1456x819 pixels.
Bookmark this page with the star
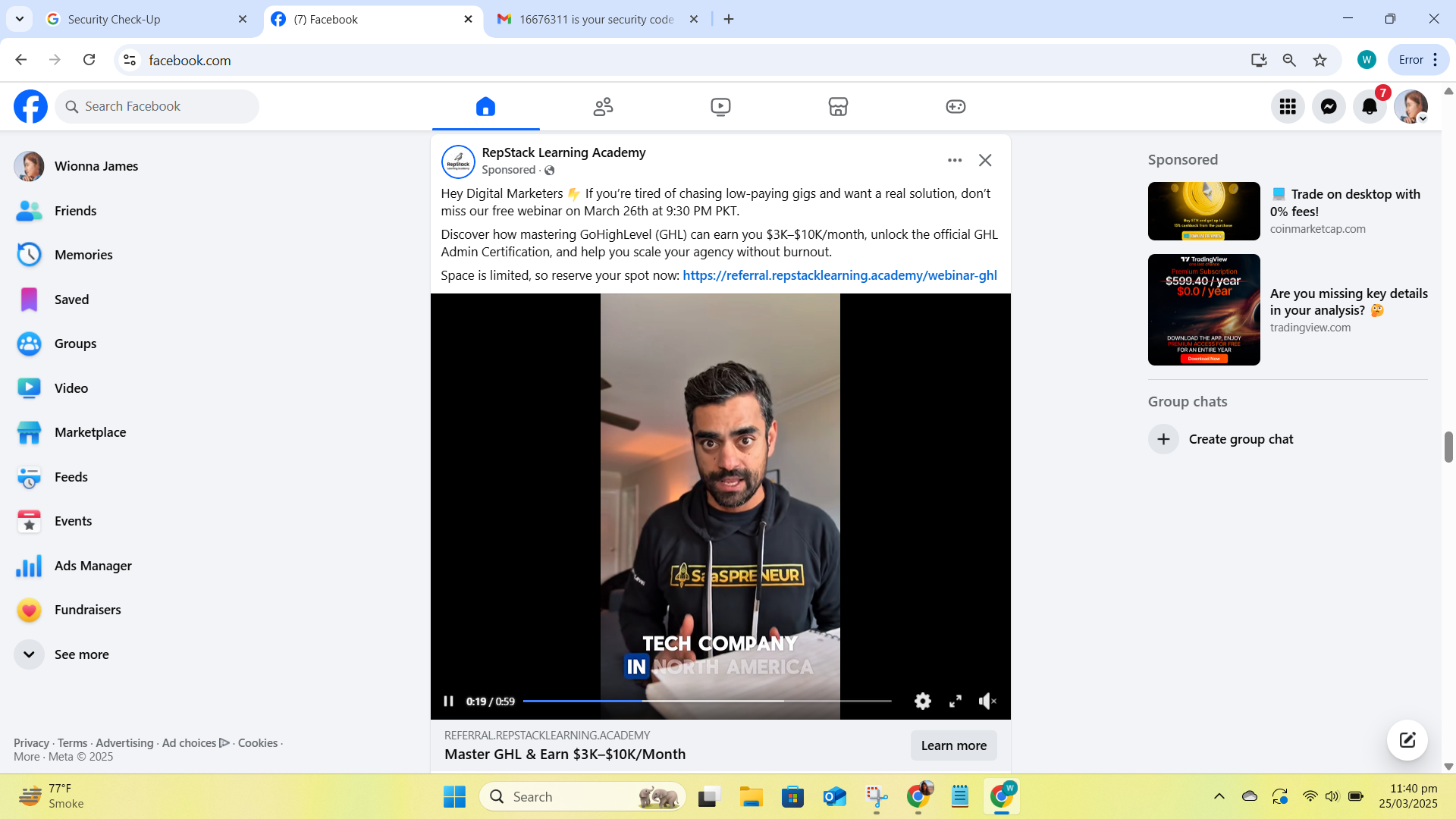click(1319, 60)
